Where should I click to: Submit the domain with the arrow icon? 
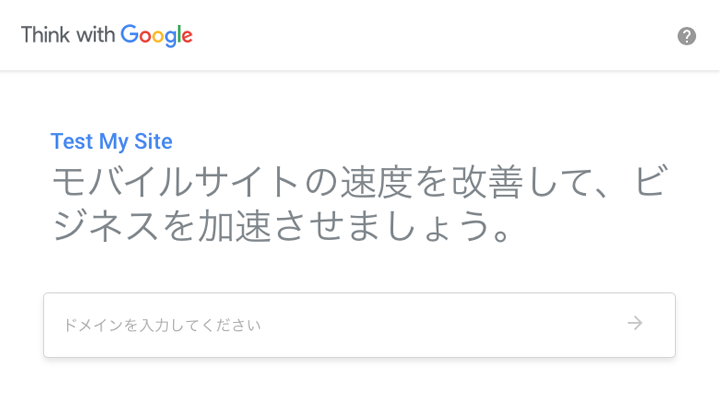(x=635, y=323)
